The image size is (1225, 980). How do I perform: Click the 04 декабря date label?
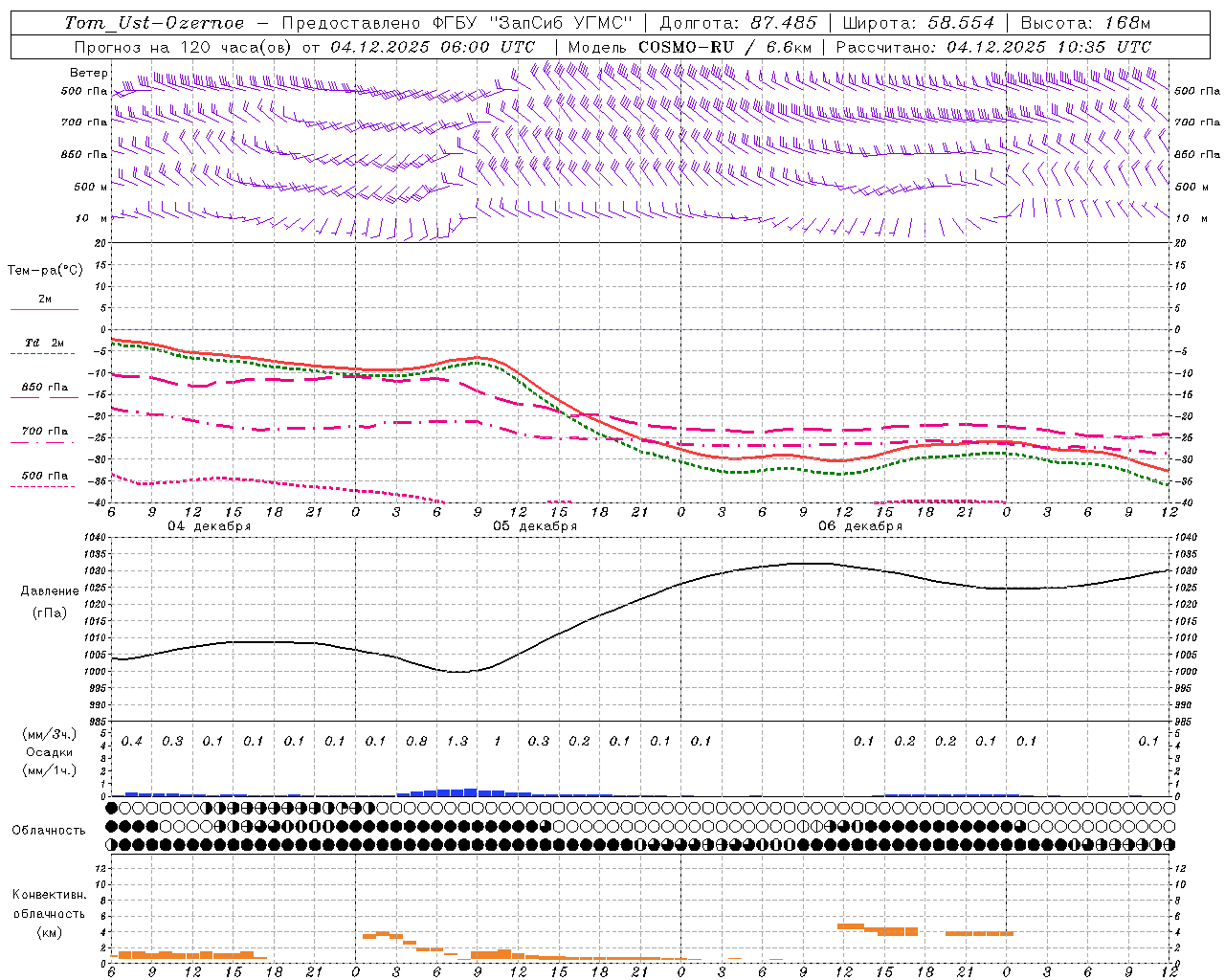(210, 526)
